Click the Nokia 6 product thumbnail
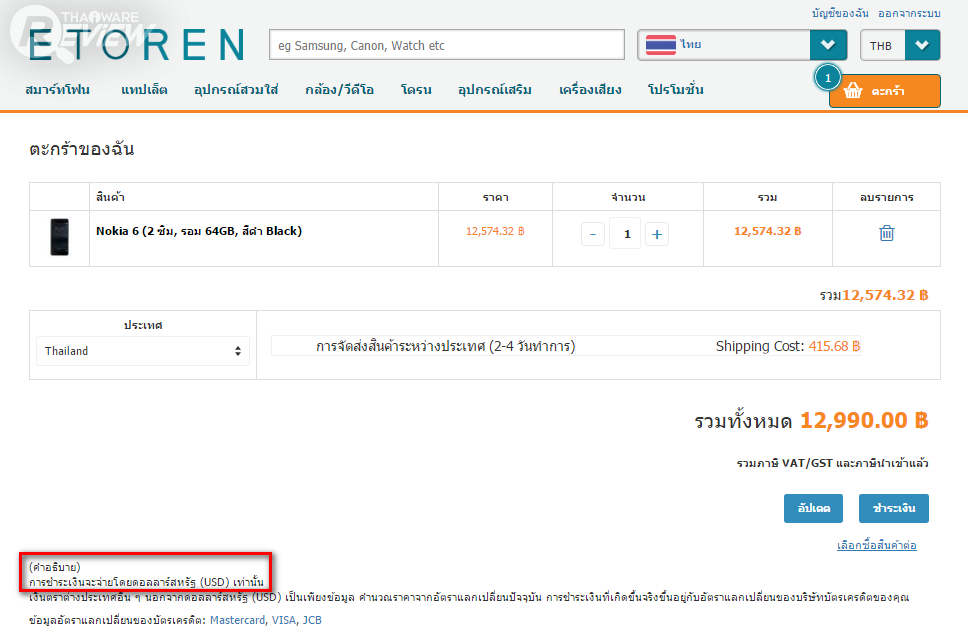 [x=59, y=237]
